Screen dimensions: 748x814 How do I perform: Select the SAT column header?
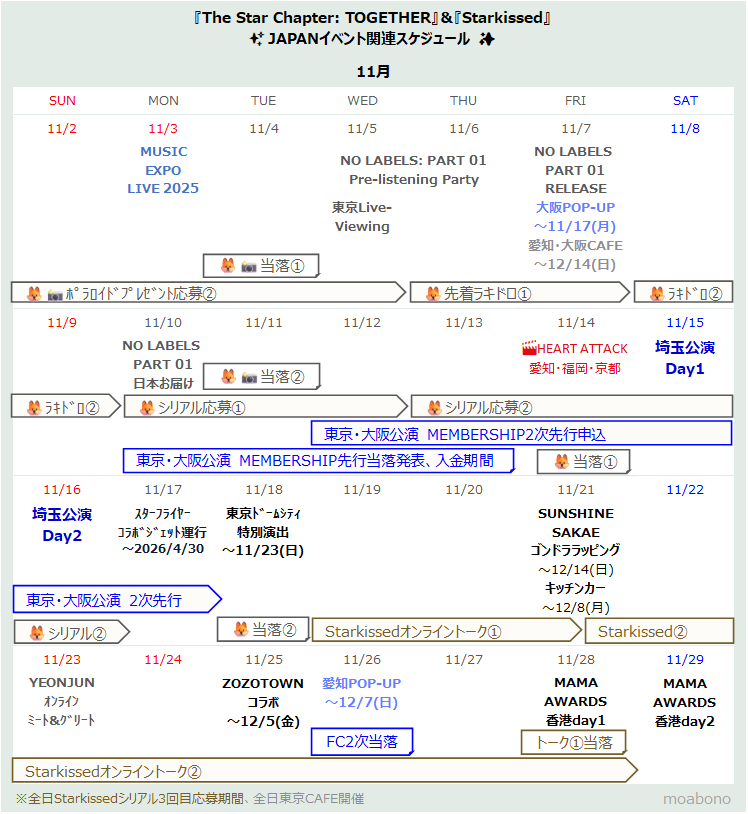[685, 100]
